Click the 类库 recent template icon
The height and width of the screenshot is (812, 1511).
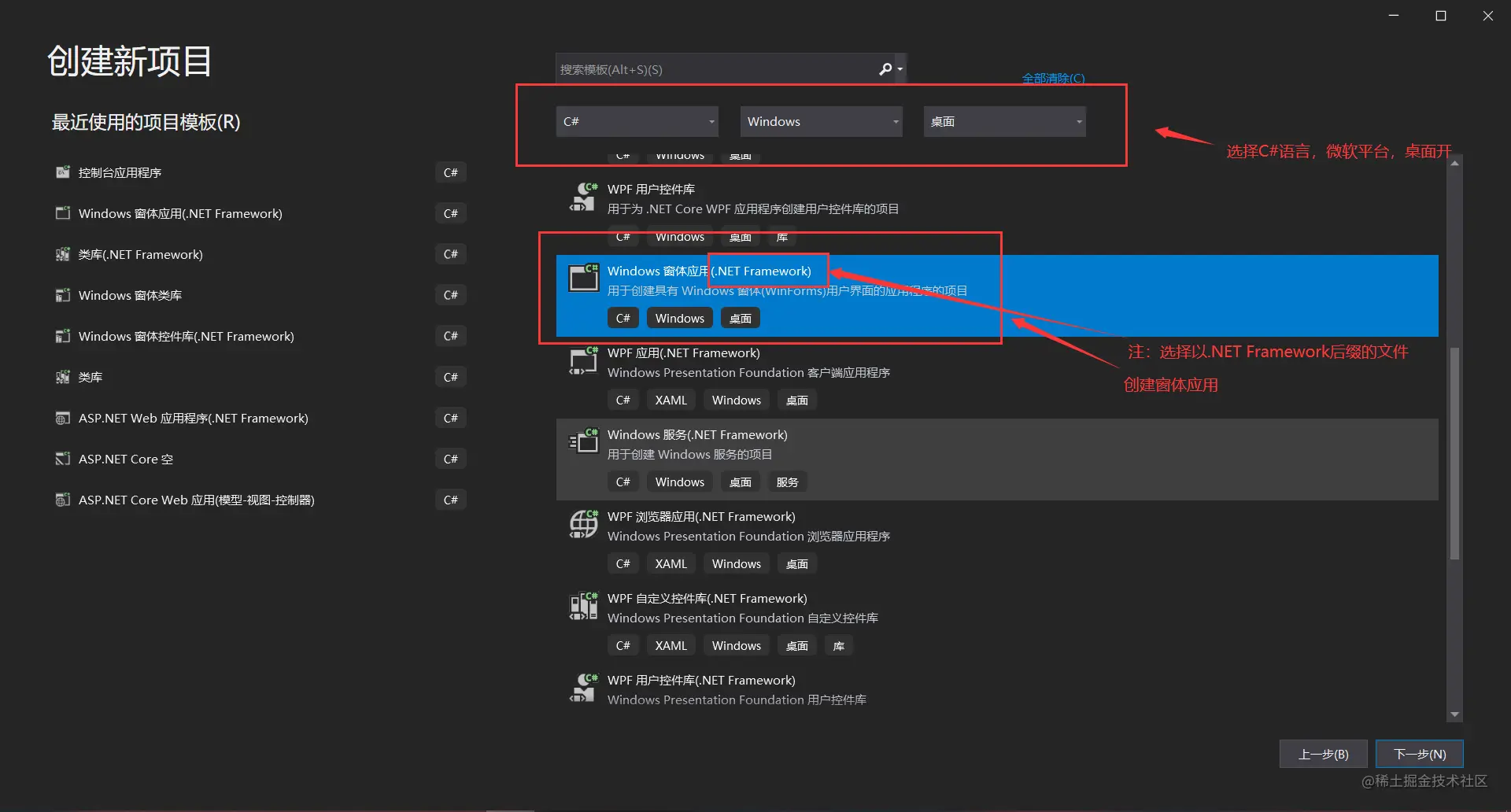click(63, 377)
